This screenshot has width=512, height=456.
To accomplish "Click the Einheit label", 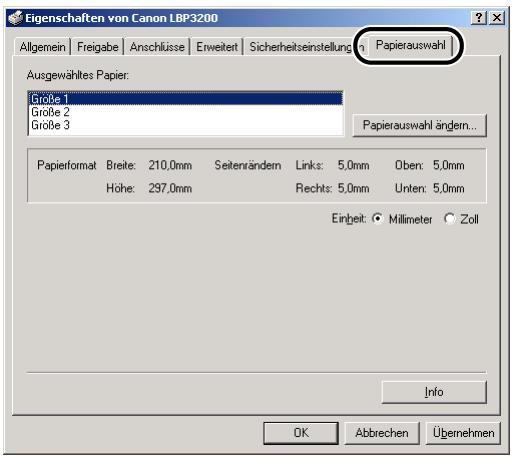I will pyautogui.click(x=349, y=219).
